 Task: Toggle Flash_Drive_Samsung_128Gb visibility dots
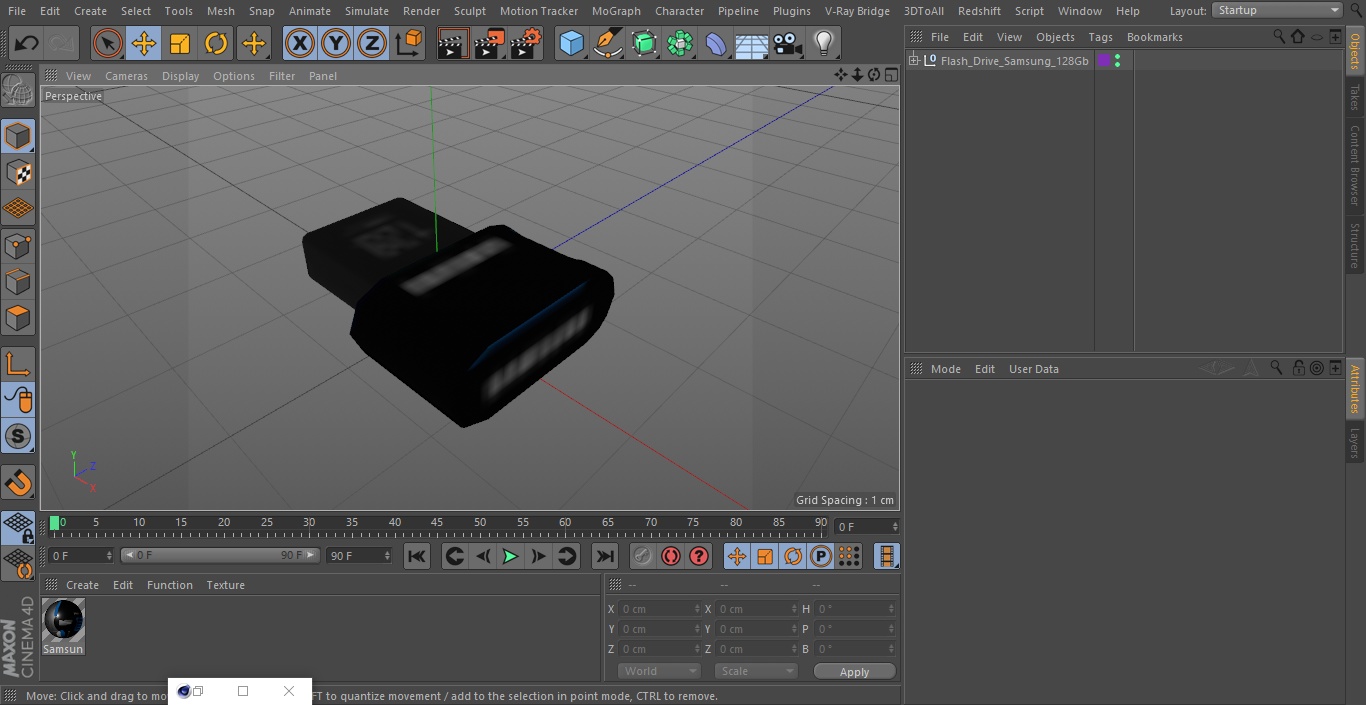coord(1117,61)
